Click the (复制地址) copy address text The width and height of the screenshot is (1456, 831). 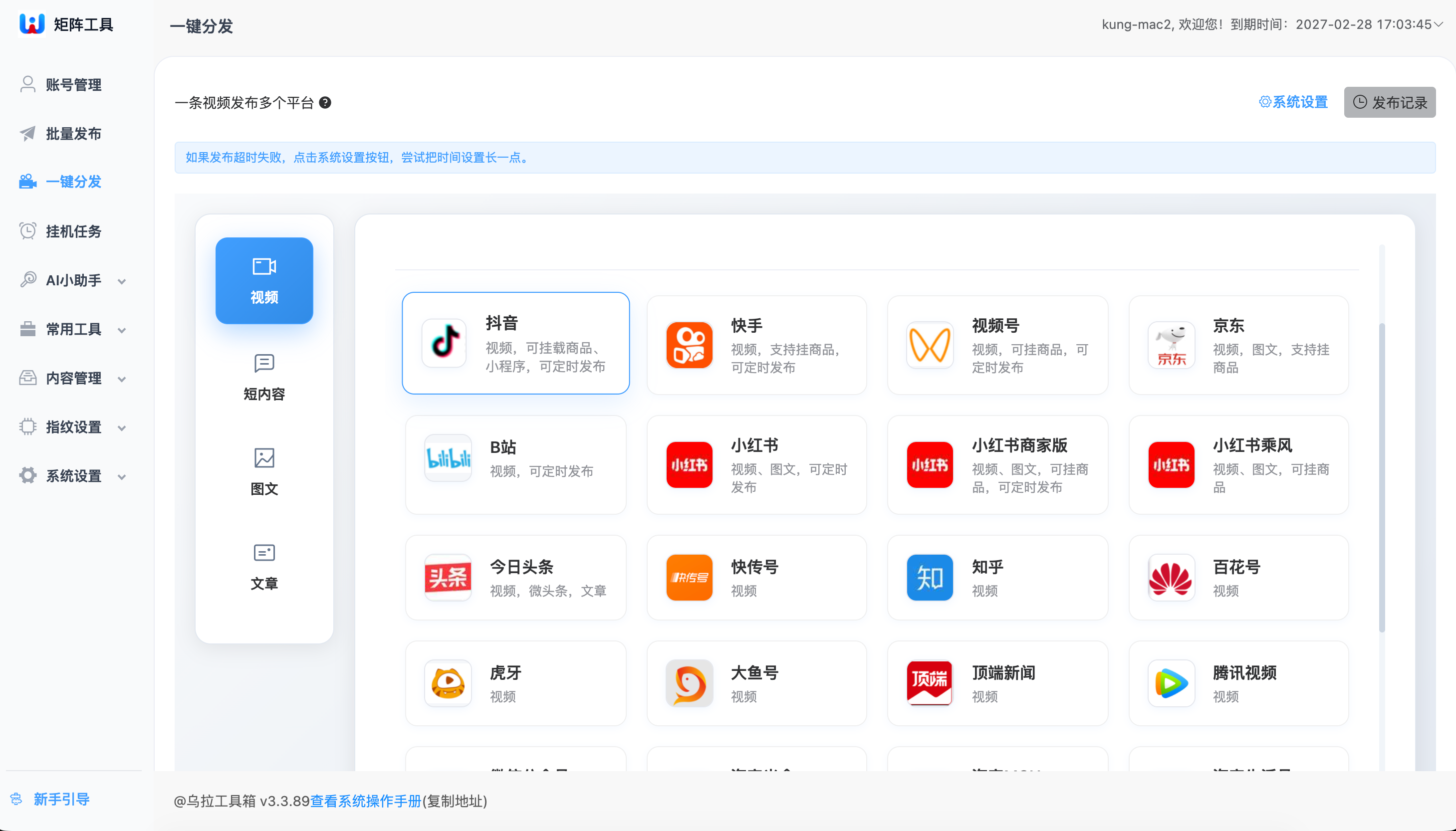click(x=455, y=801)
